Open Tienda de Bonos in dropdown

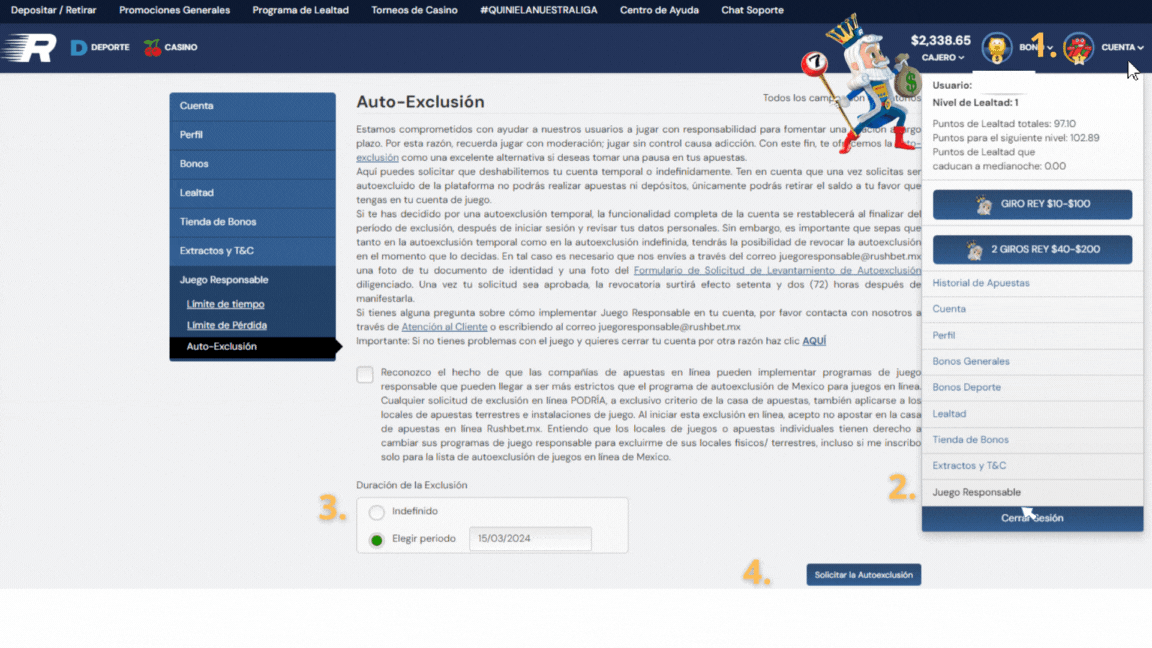point(1032,440)
